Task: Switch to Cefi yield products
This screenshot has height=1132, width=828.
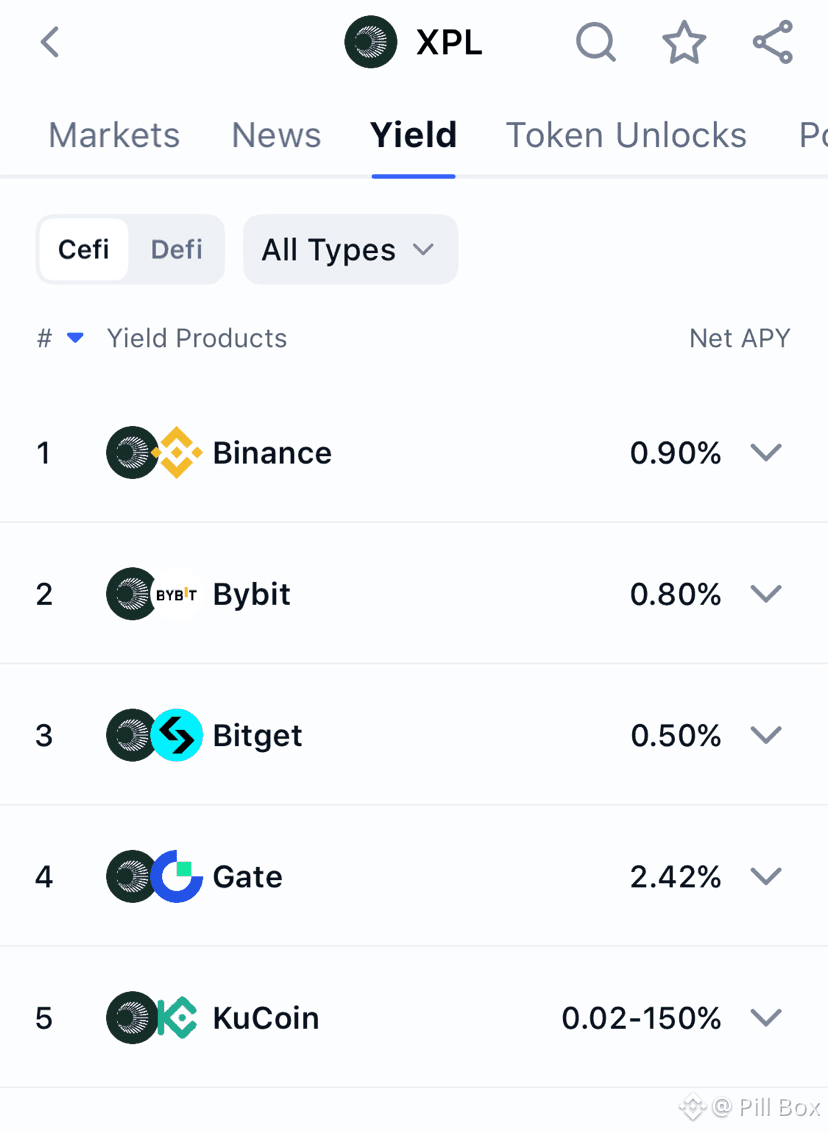Action: [x=84, y=249]
